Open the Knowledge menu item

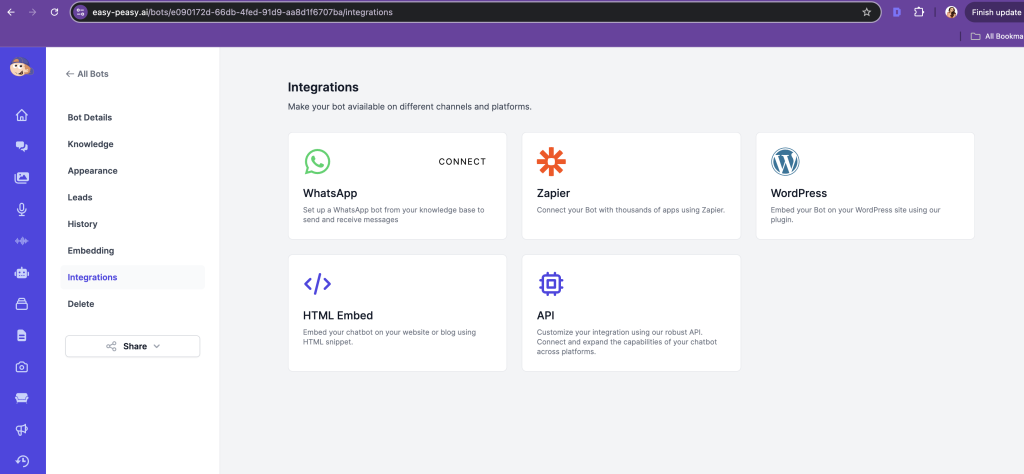click(x=90, y=144)
